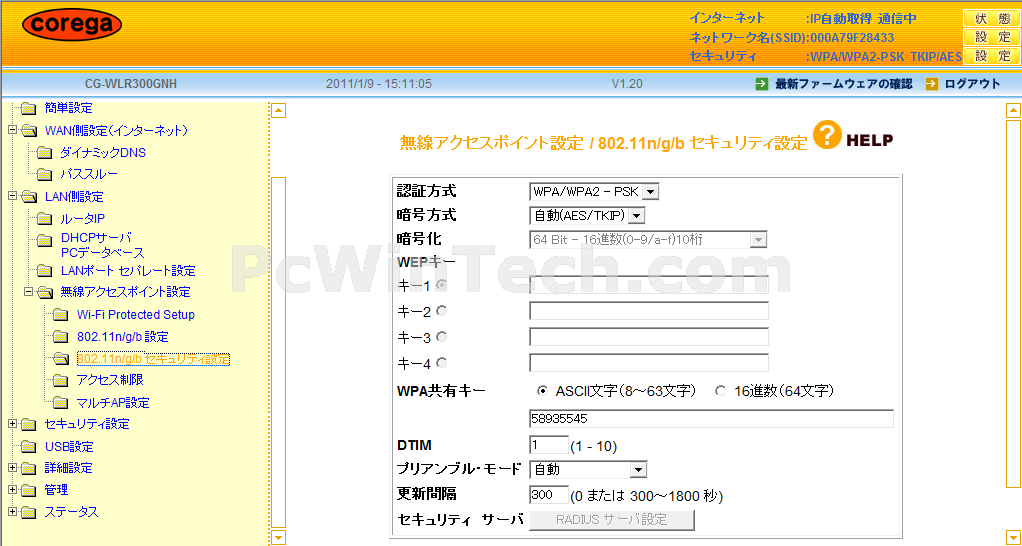Select the キー2 radio button

pyautogui.click(x=442, y=311)
